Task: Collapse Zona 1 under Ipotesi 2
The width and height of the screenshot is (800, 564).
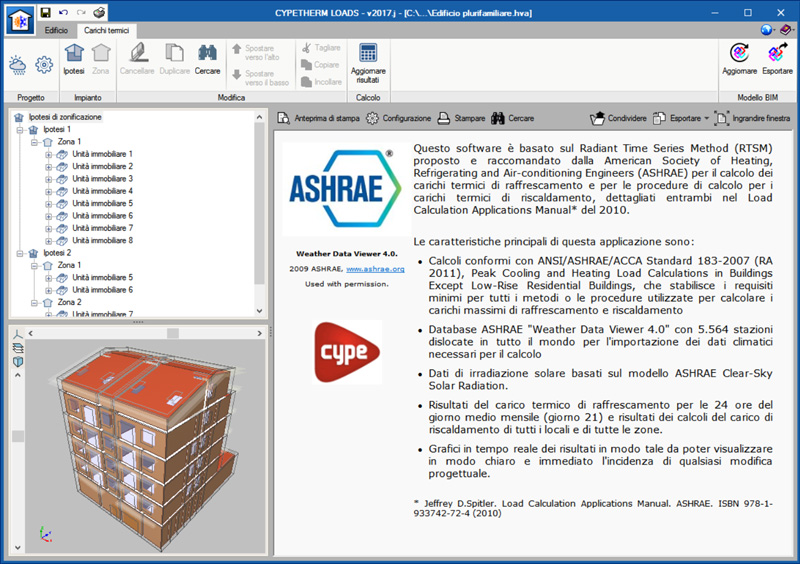Action: click(34, 265)
